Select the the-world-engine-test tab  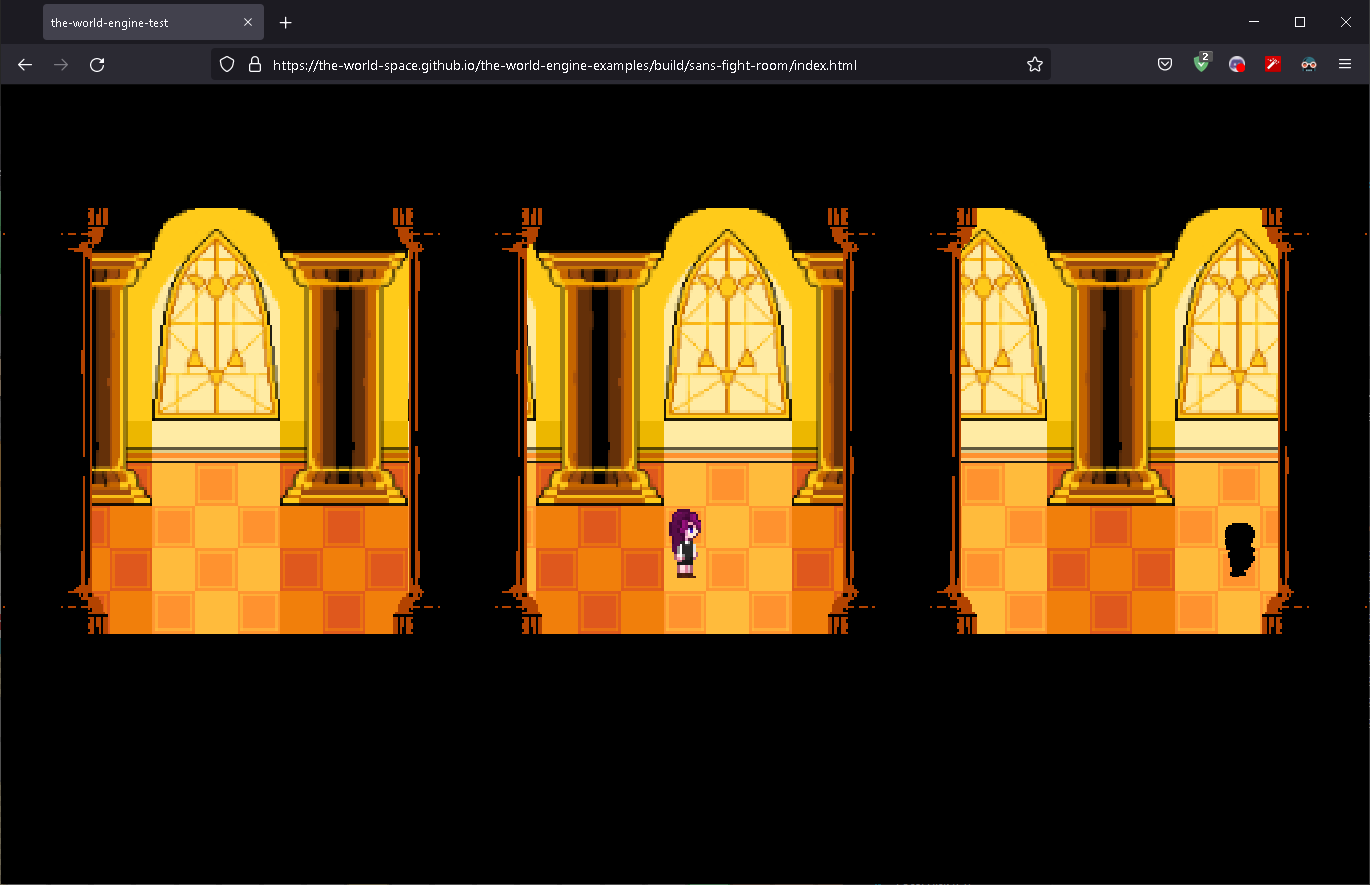tap(153, 22)
